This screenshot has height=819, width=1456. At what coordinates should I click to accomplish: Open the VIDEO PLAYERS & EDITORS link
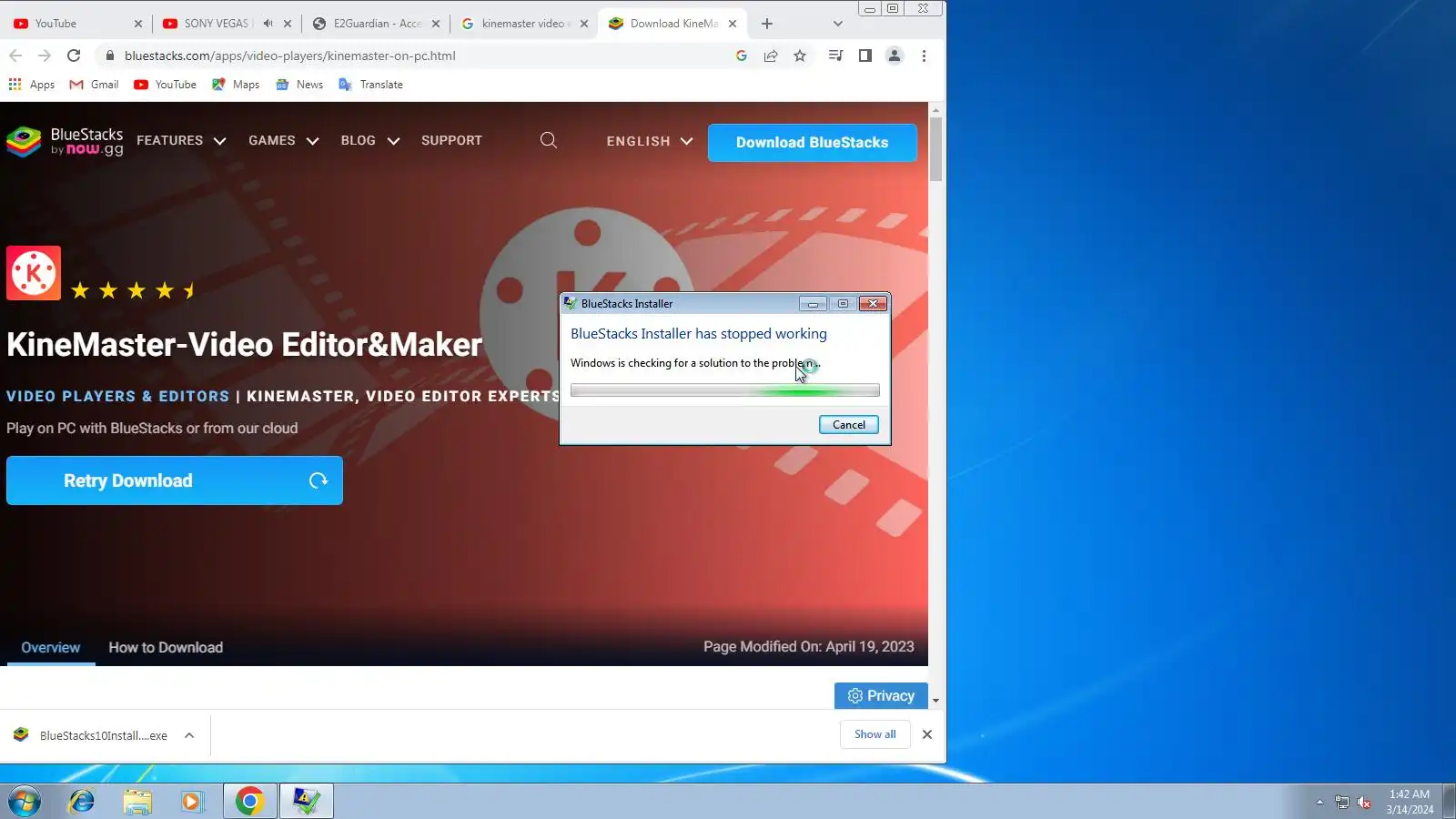[x=118, y=397]
